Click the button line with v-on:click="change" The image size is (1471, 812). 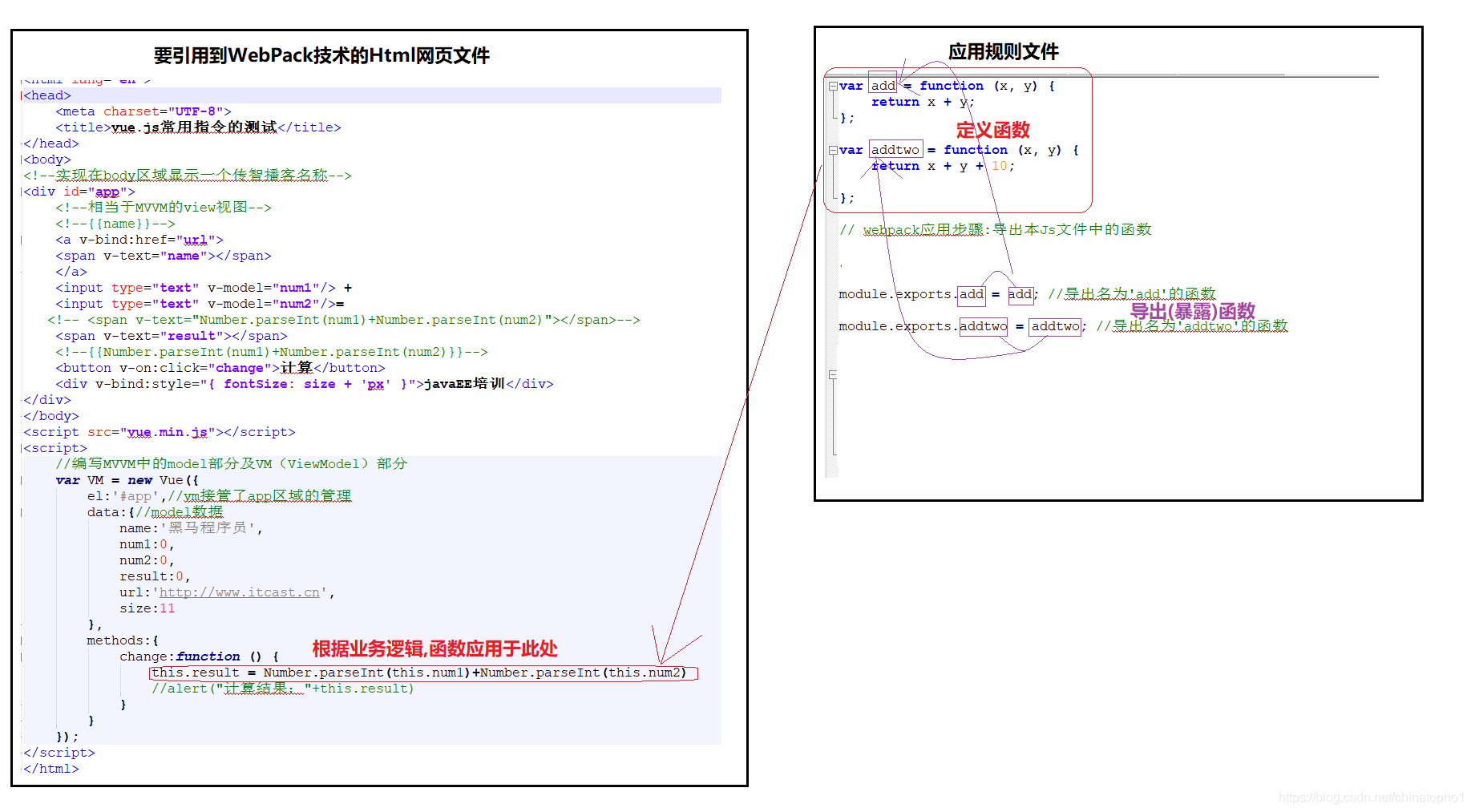[220, 368]
